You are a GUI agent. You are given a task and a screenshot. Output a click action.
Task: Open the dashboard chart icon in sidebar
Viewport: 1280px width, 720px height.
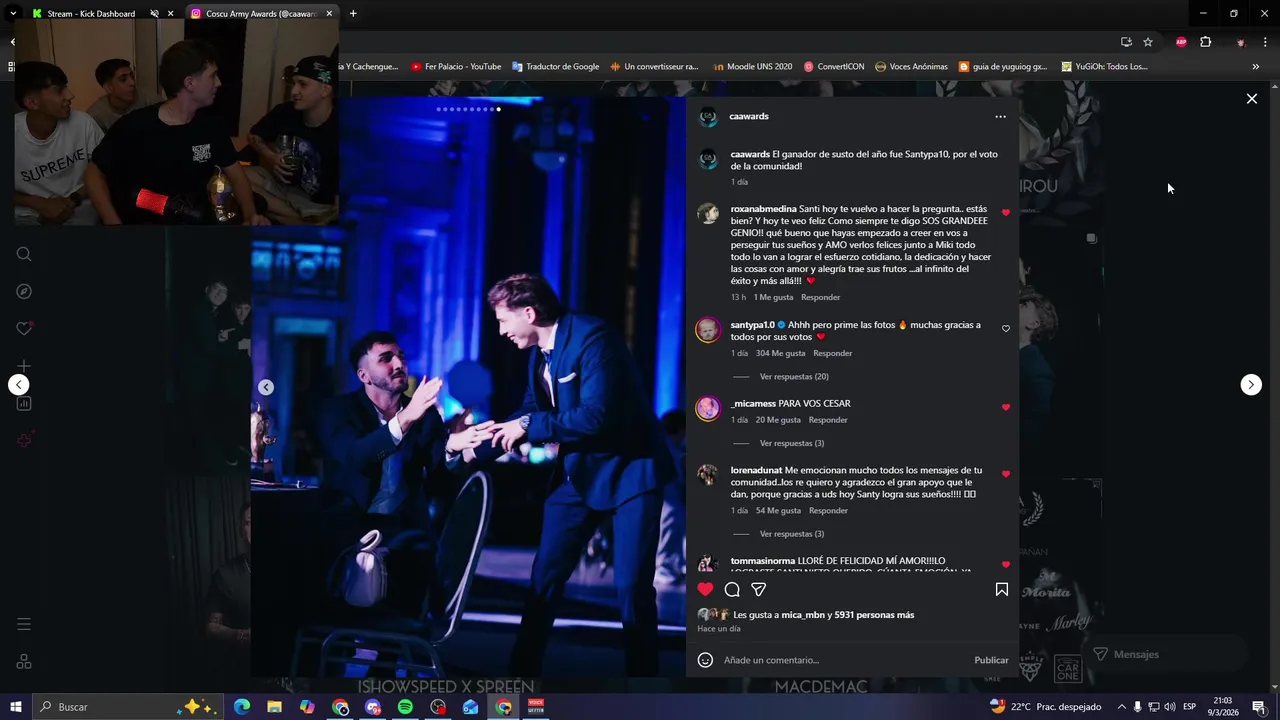pos(24,403)
